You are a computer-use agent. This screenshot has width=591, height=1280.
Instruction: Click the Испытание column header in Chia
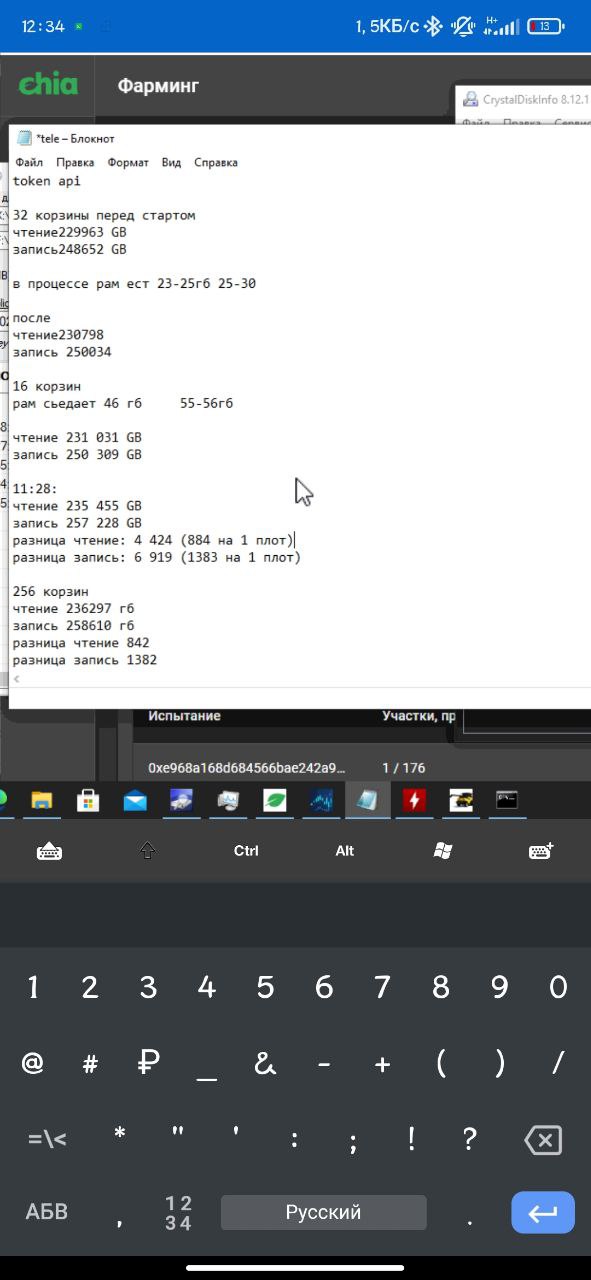point(184,716)
